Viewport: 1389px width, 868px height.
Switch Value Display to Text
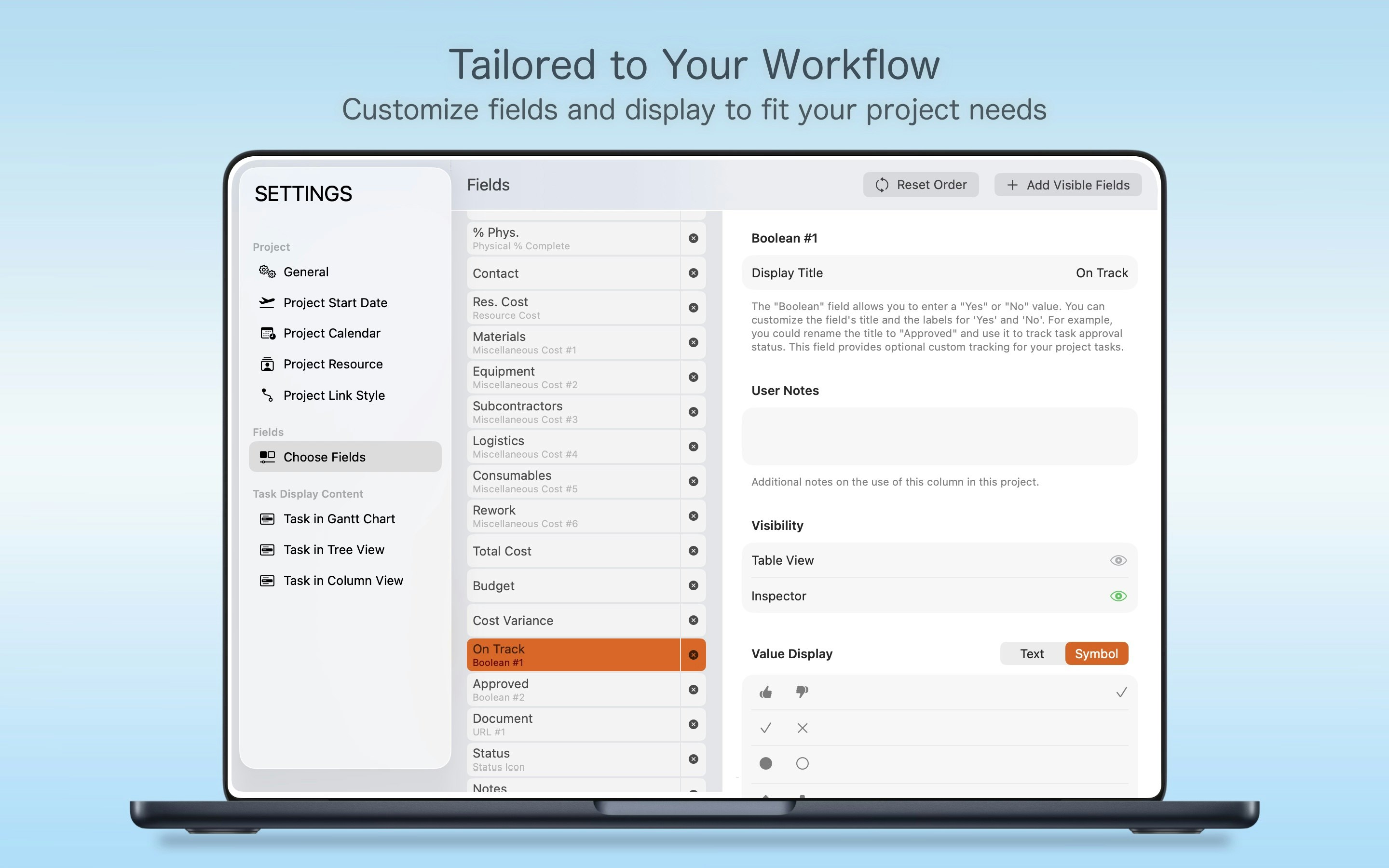1032,654
